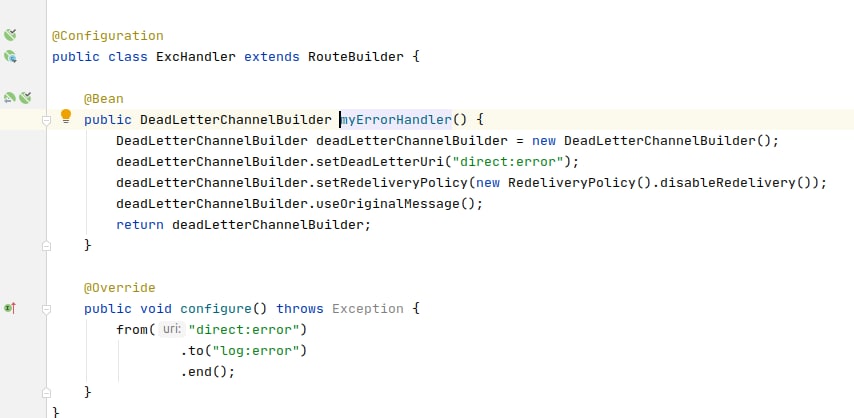The height and width of the screenshot is (418, 854).
Task: Click the class keyword
Action: [x=128, y=57]
